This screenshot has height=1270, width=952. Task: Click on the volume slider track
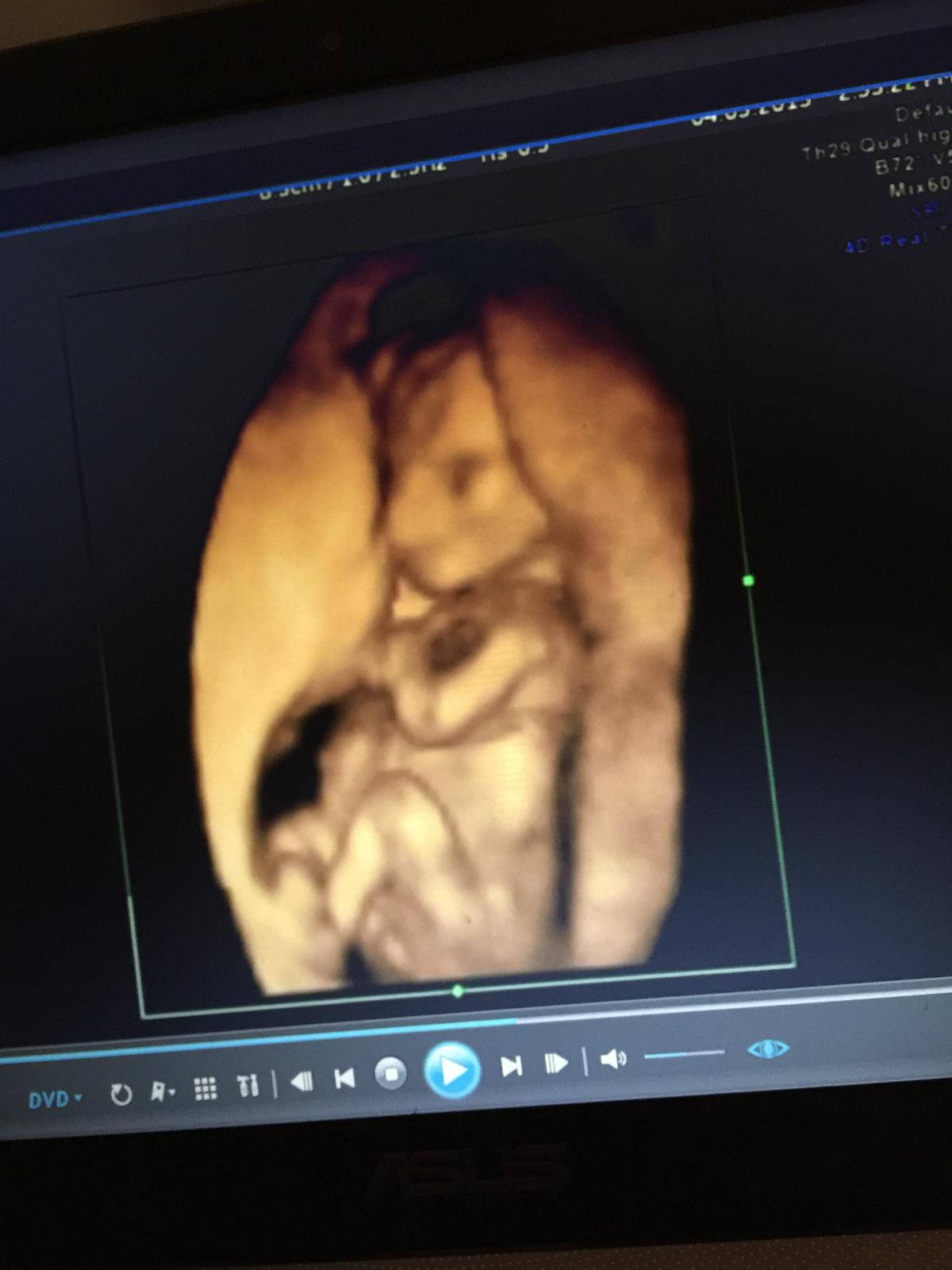[684, 1054]
